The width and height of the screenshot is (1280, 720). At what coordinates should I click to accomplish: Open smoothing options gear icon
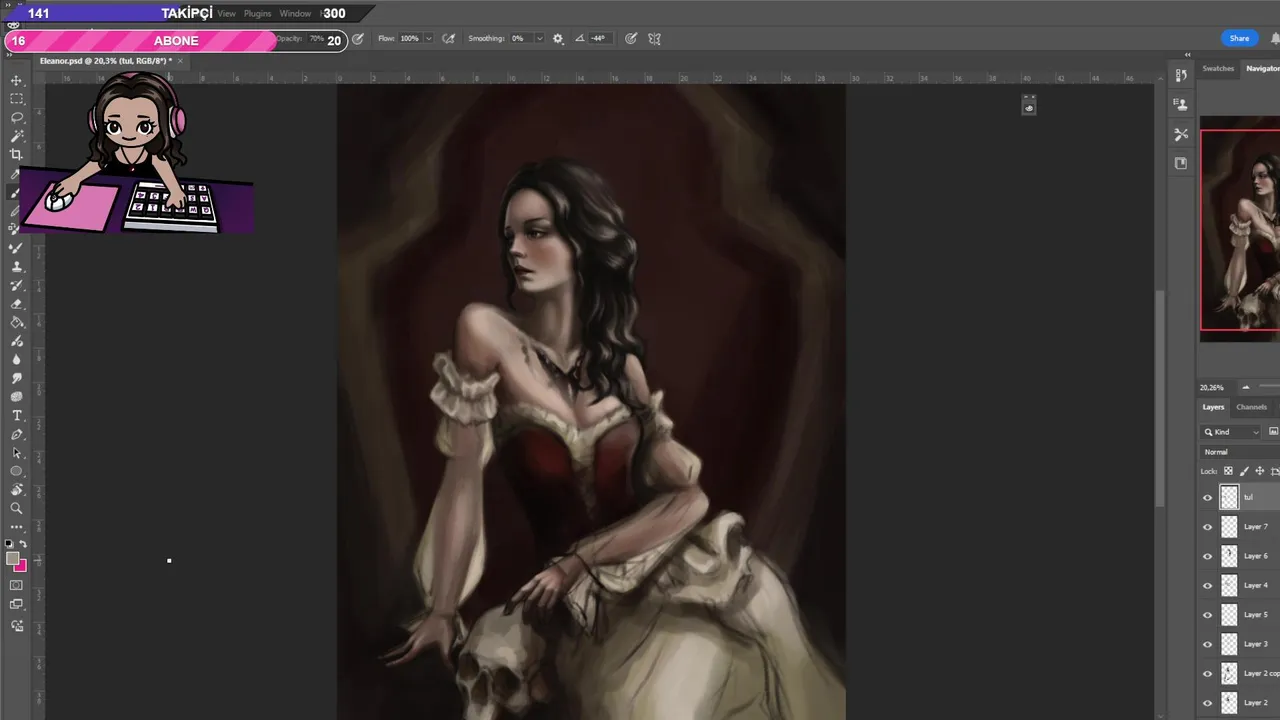pos(558,39)
